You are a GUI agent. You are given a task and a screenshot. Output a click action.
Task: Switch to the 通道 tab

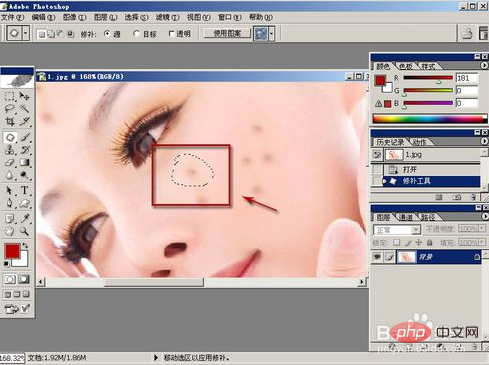(405, 218)
